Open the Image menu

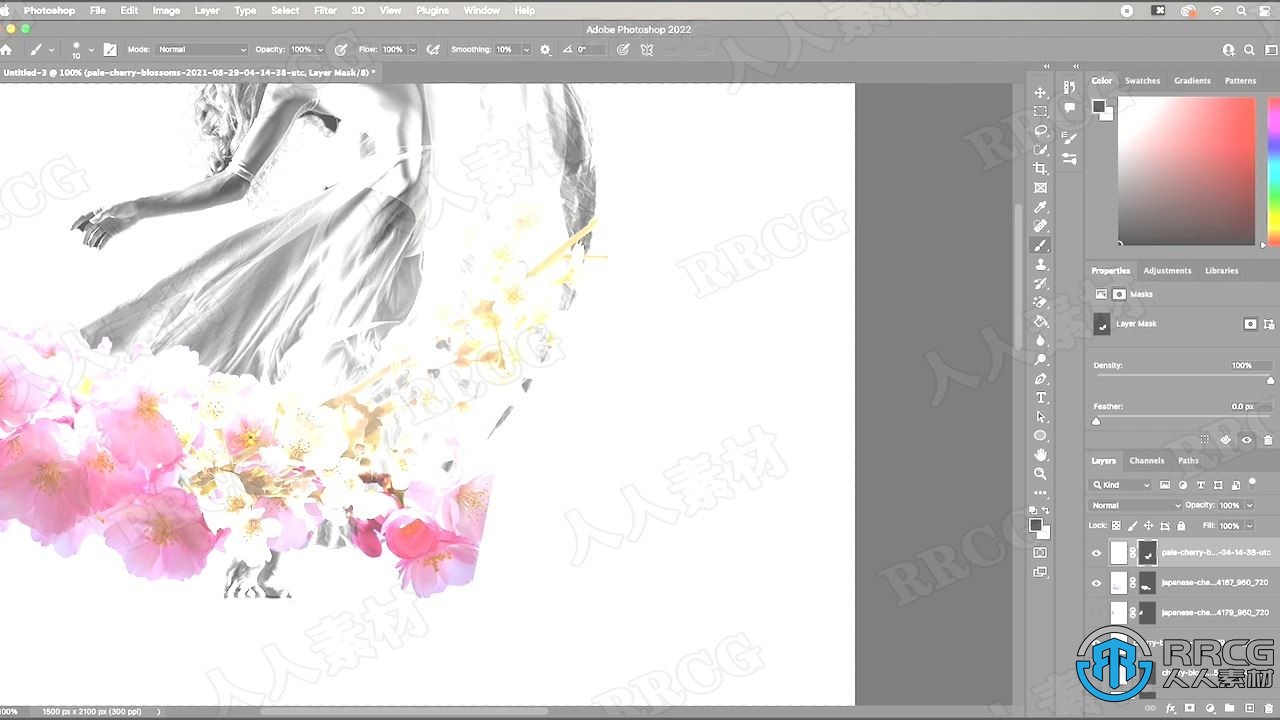[x=166, y=10]
